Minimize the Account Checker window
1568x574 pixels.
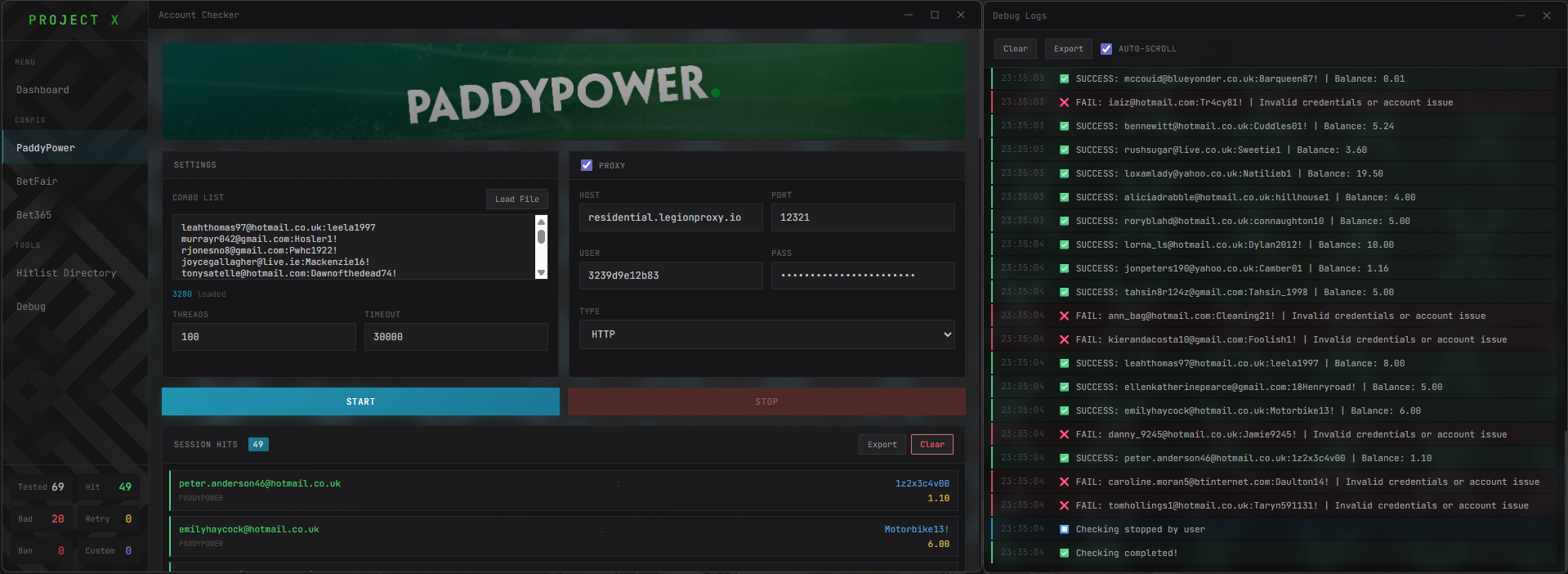(x=909, y=15)
